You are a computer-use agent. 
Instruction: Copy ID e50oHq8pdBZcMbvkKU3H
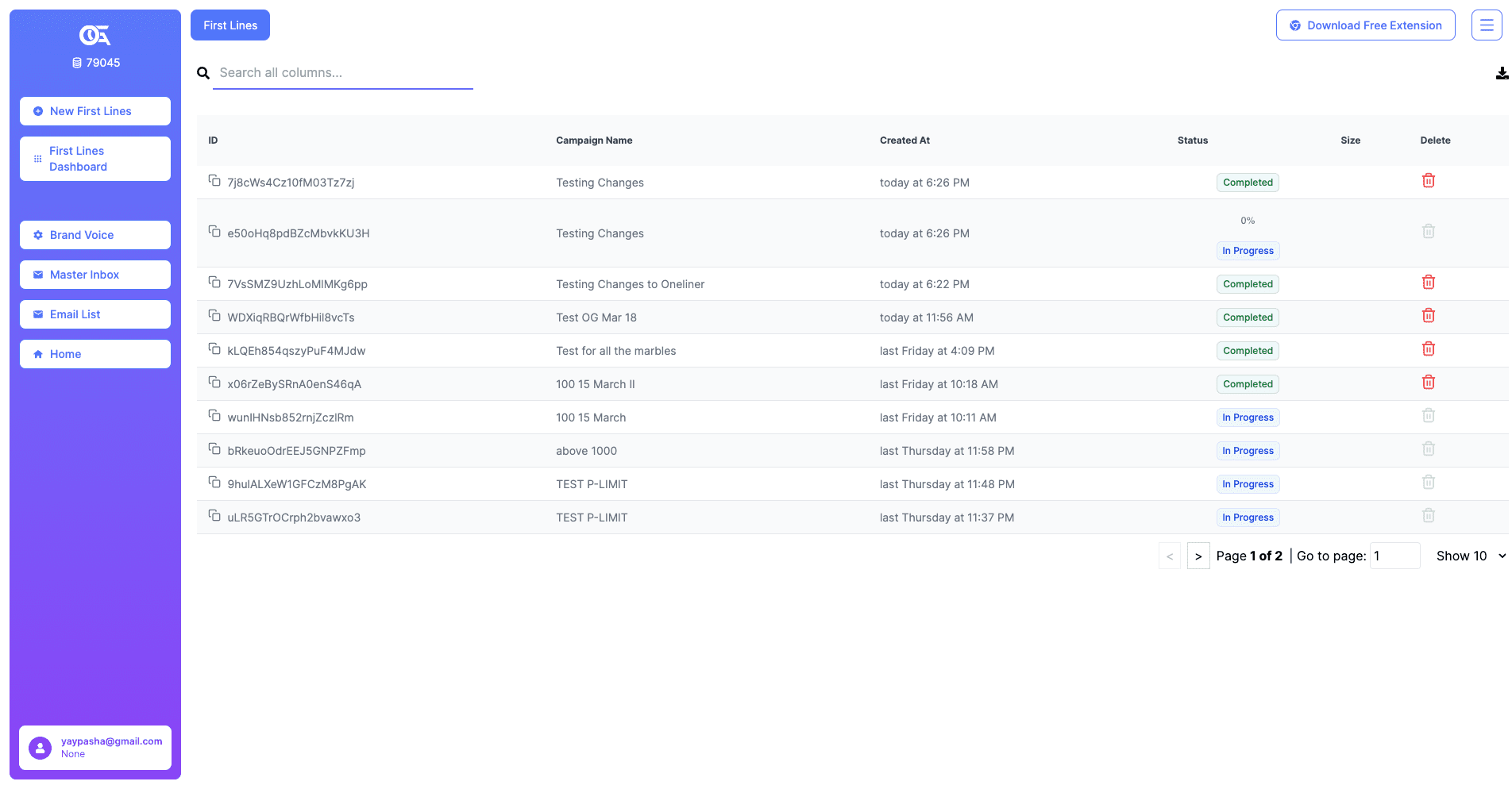pos(214,231)
